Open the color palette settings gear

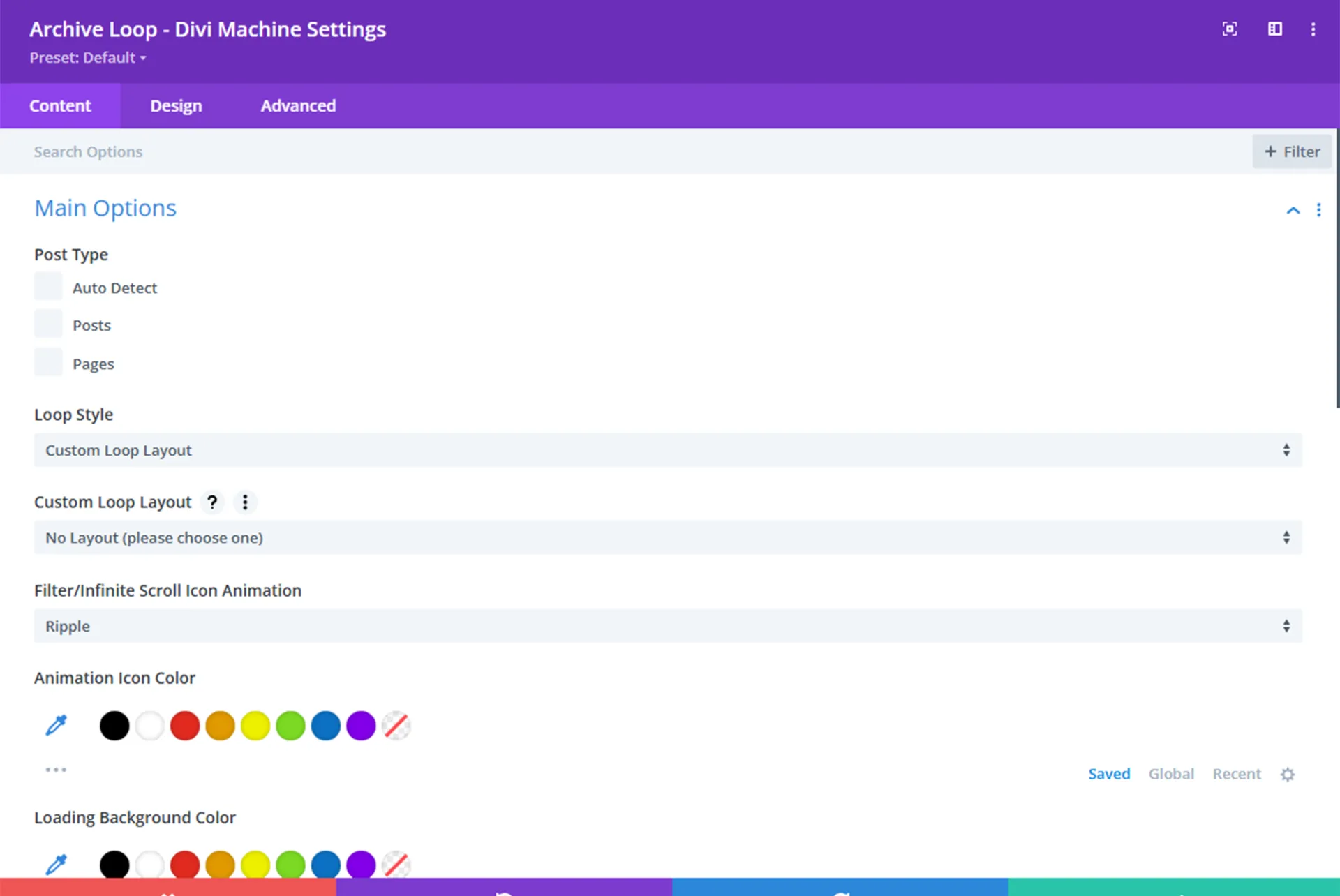1288,775
